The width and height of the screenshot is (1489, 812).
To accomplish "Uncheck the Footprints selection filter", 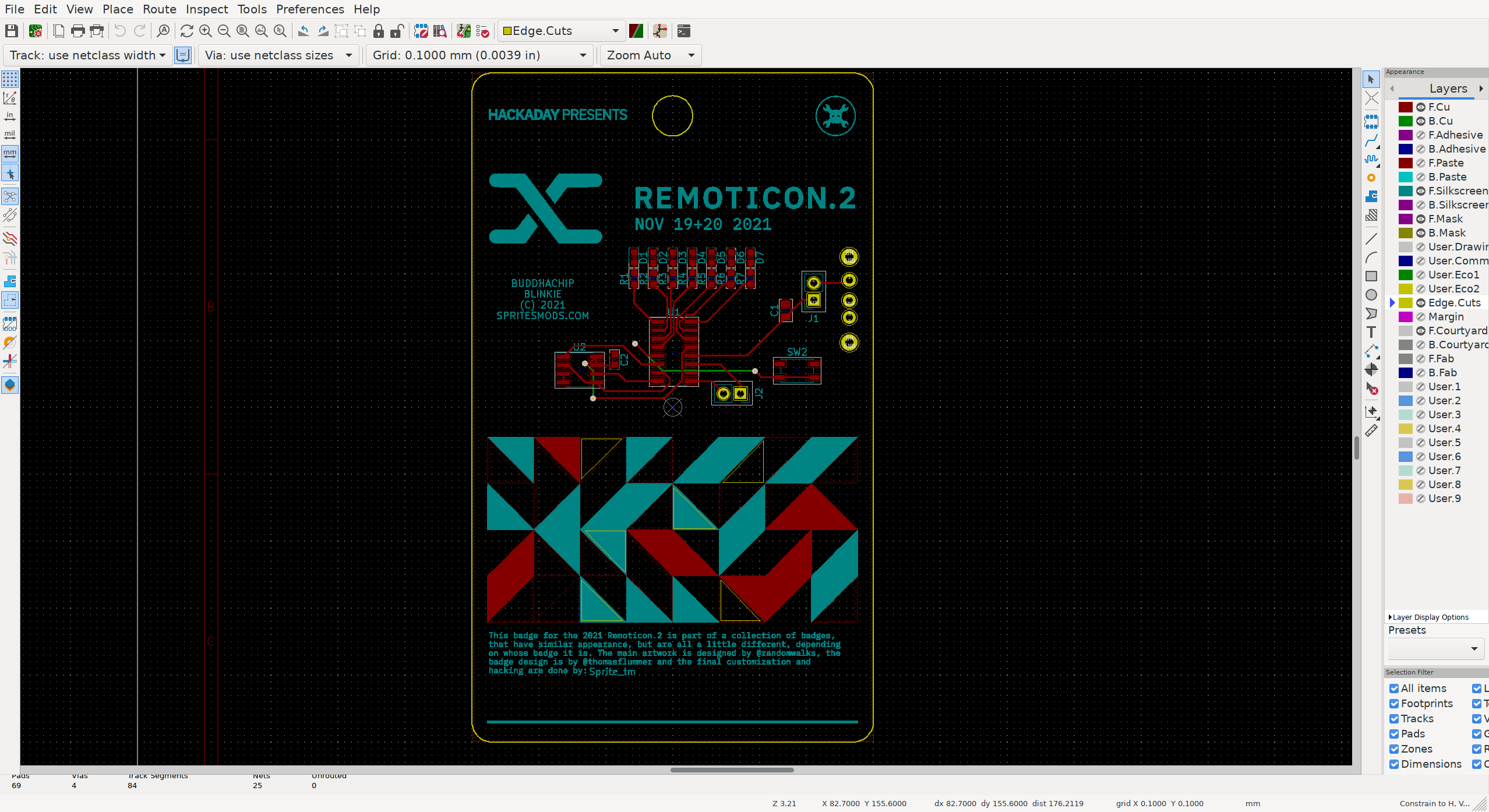I will pyautogui.click(x=1394, y=704).
